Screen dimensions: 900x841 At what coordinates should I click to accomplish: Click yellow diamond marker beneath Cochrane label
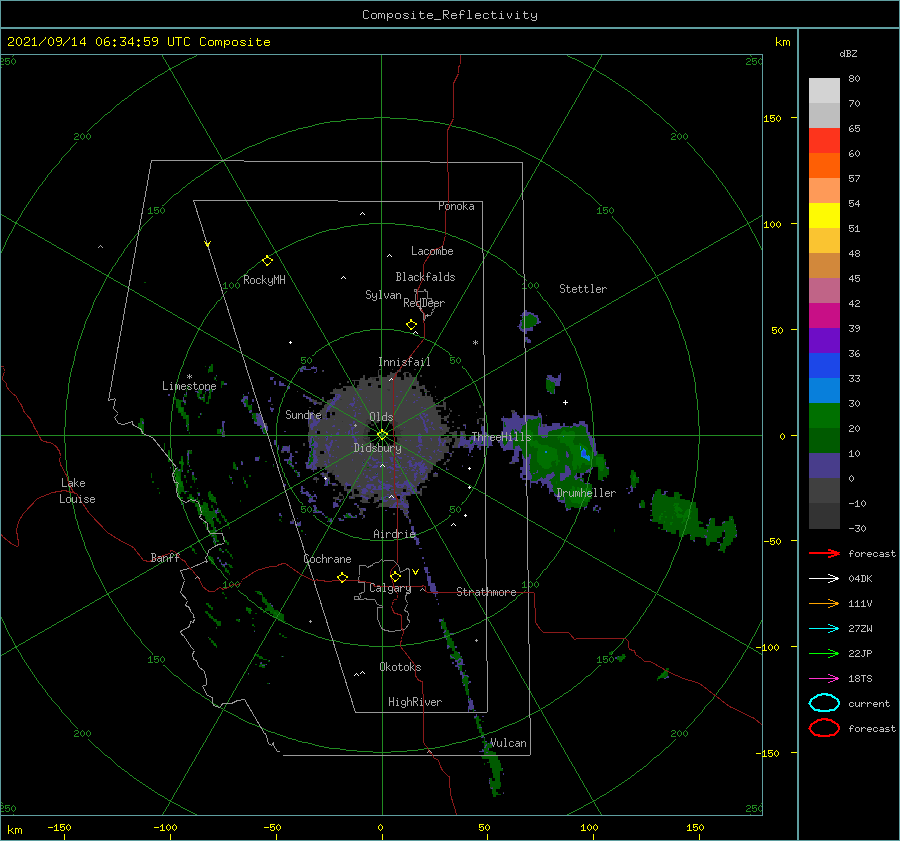[x=342, y=577]
